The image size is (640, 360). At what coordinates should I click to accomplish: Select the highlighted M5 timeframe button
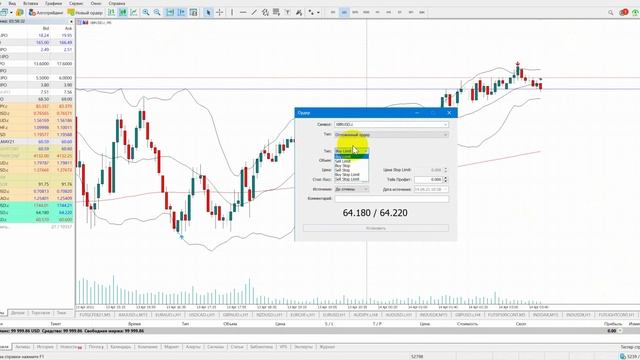point(344,13)
